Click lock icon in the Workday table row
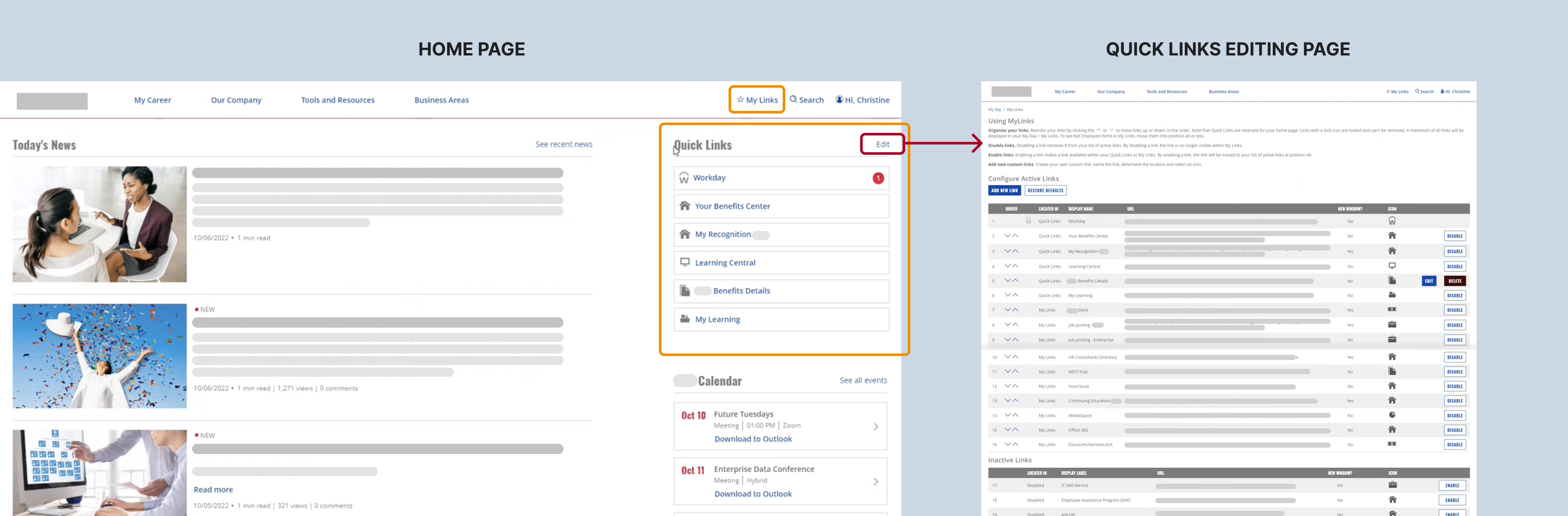Screen dimensions: 1568x516 [x=1029, y=221]
